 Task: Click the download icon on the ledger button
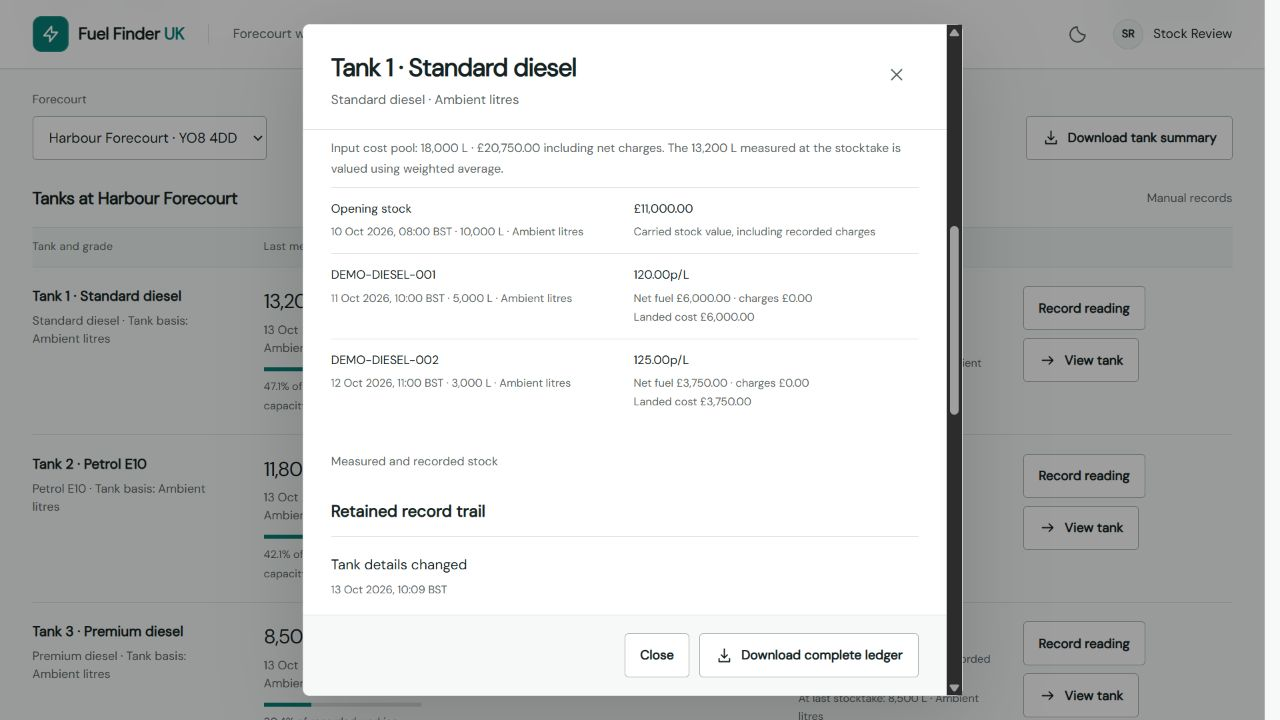[724, 655]
